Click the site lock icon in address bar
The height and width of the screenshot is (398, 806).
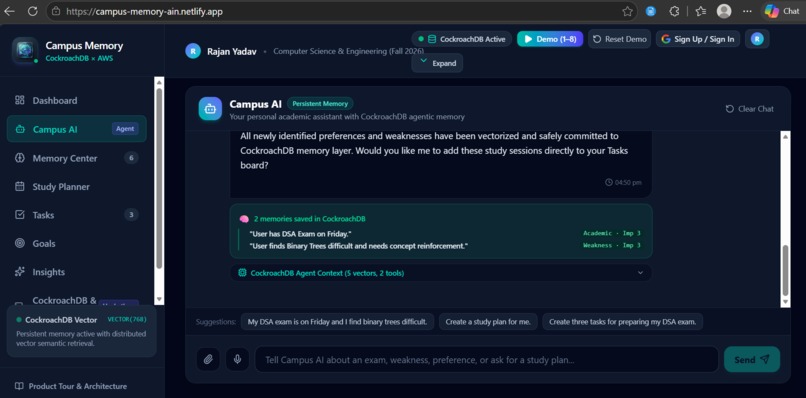point(56,11)
